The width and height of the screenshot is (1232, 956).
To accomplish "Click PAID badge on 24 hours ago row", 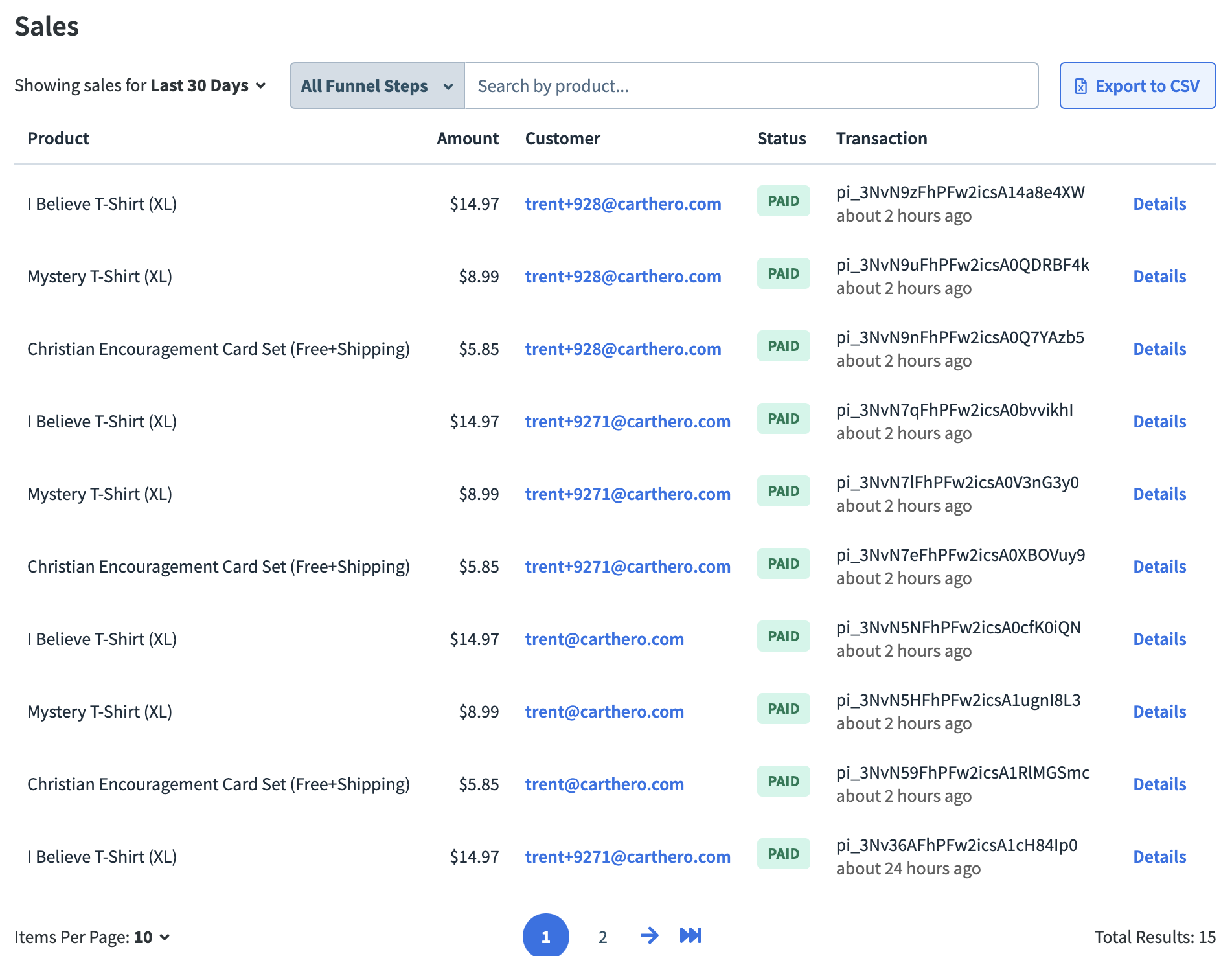I will [784, 854].
